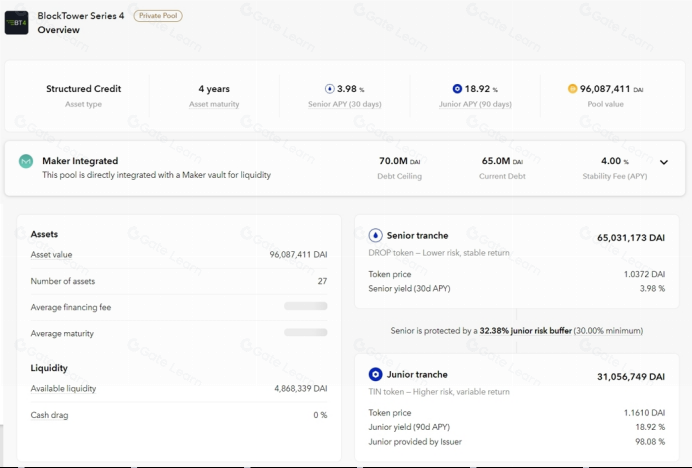Click the TIN token description text
Screen dimensions: 692x468
point(439,392)
